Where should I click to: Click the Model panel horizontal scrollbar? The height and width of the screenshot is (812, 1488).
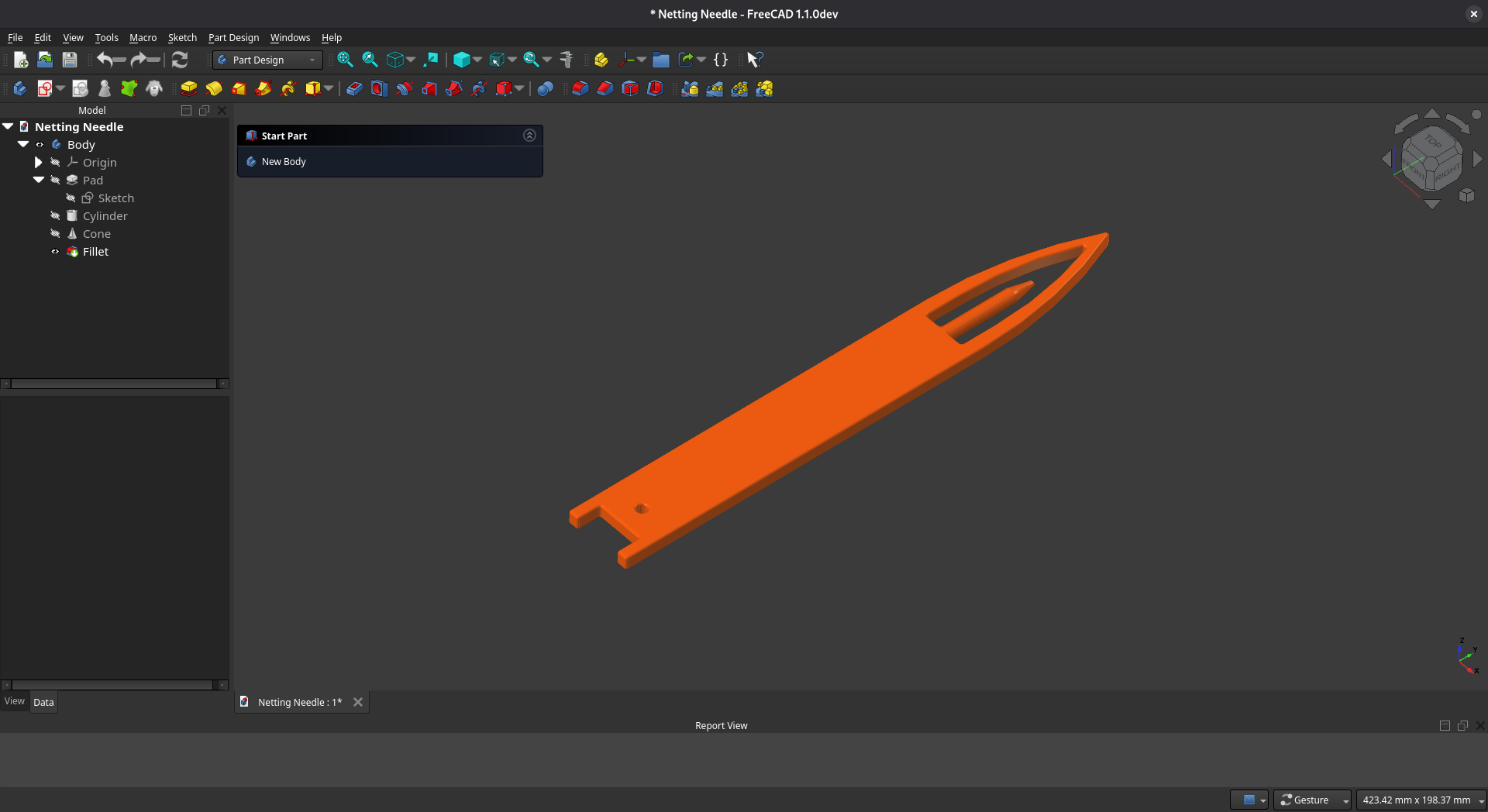click(x=114, y=384)
